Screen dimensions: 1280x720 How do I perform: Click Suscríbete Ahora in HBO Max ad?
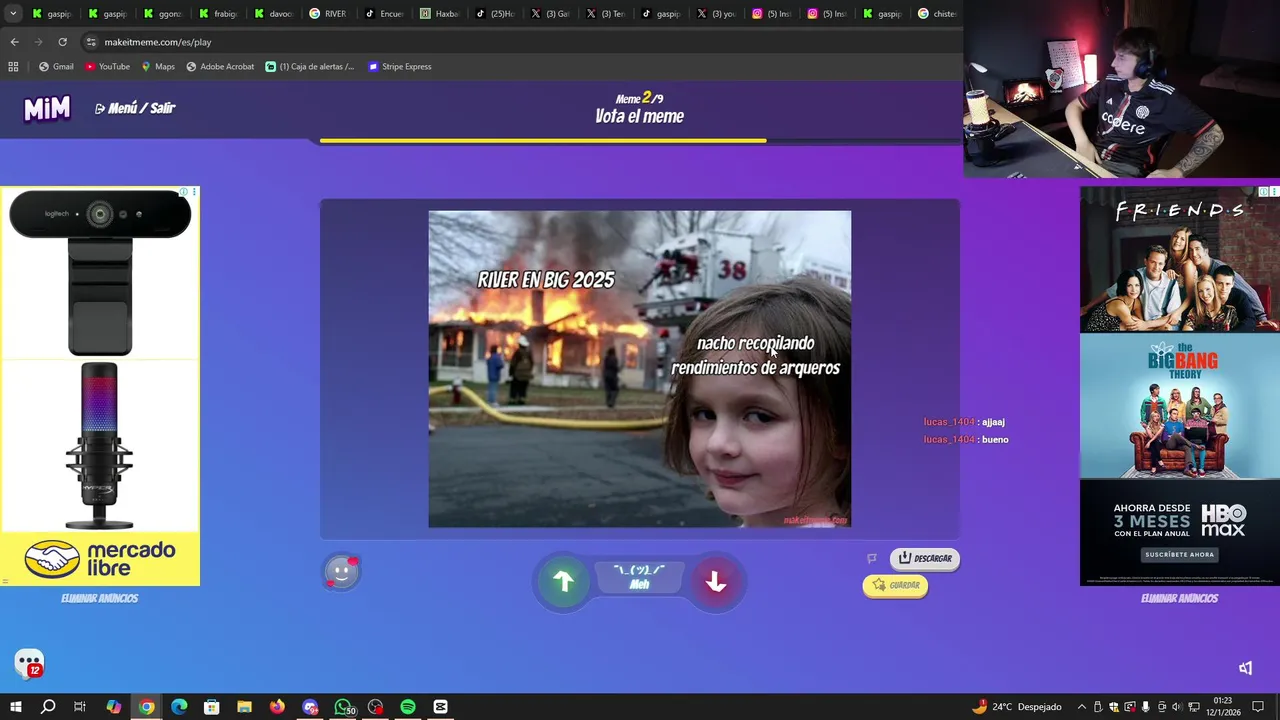click(1179, 554)
